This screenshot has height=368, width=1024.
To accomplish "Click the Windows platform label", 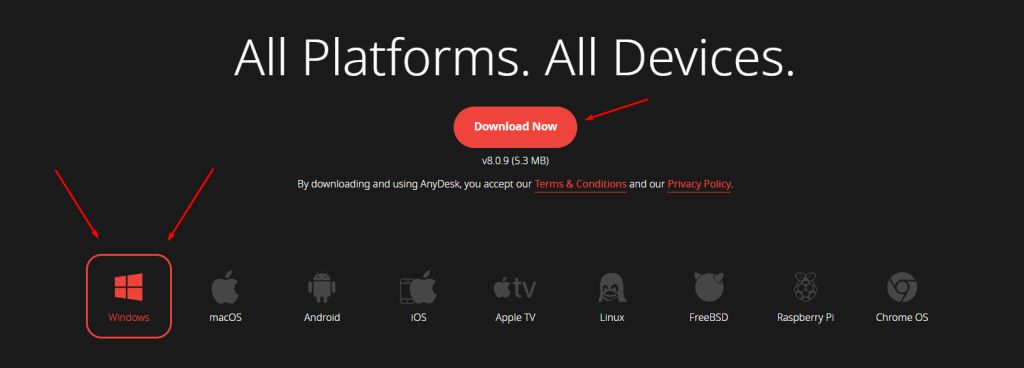I will 129,318.
